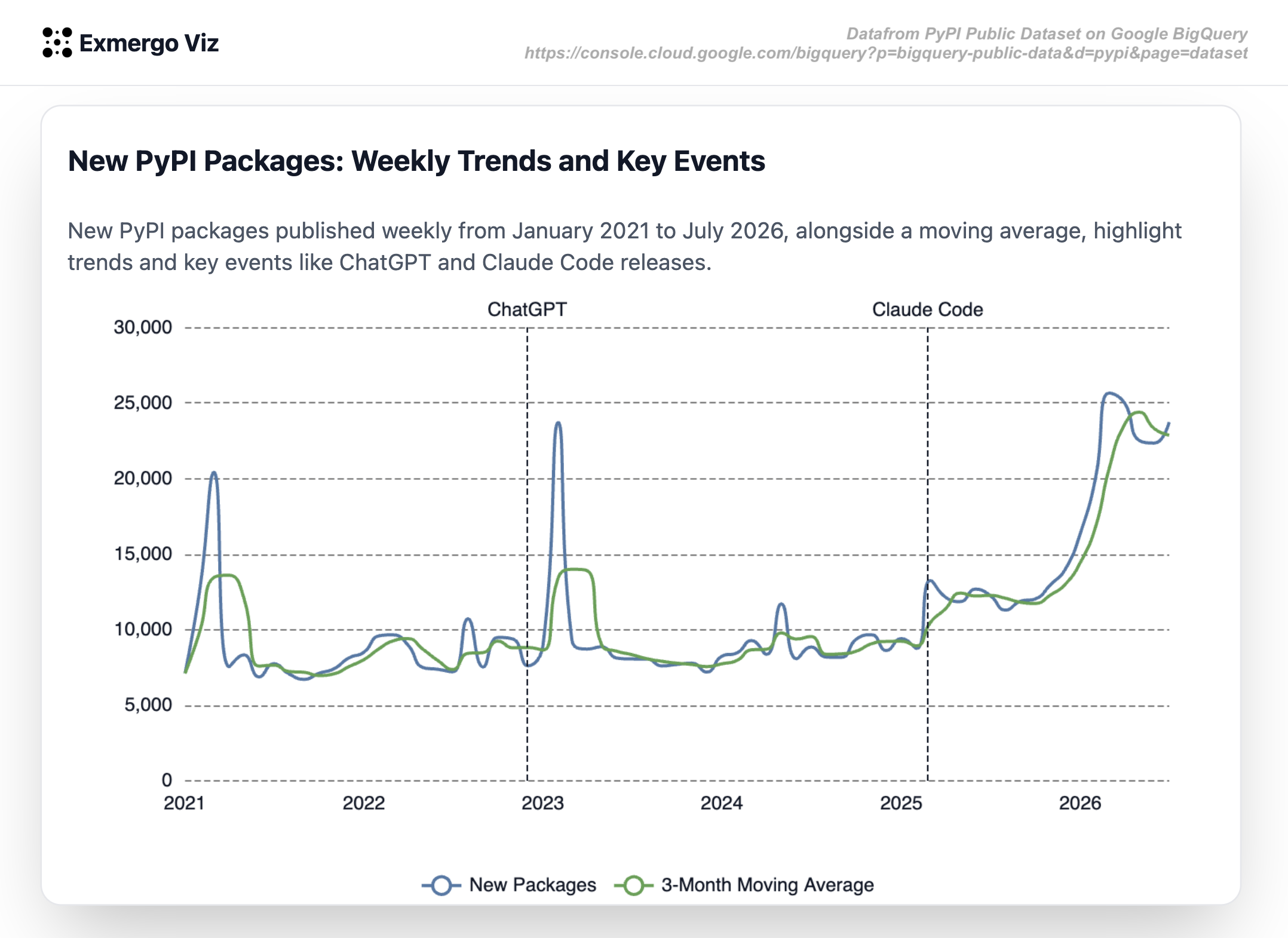Click the 3-Month Moving Average green legend marker
This screenshot has height=938, width=1288.
pos(634,885)
